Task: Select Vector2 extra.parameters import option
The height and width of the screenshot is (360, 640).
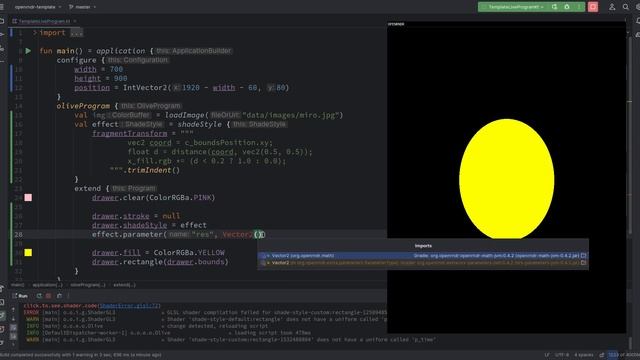Action: (423, 263)
